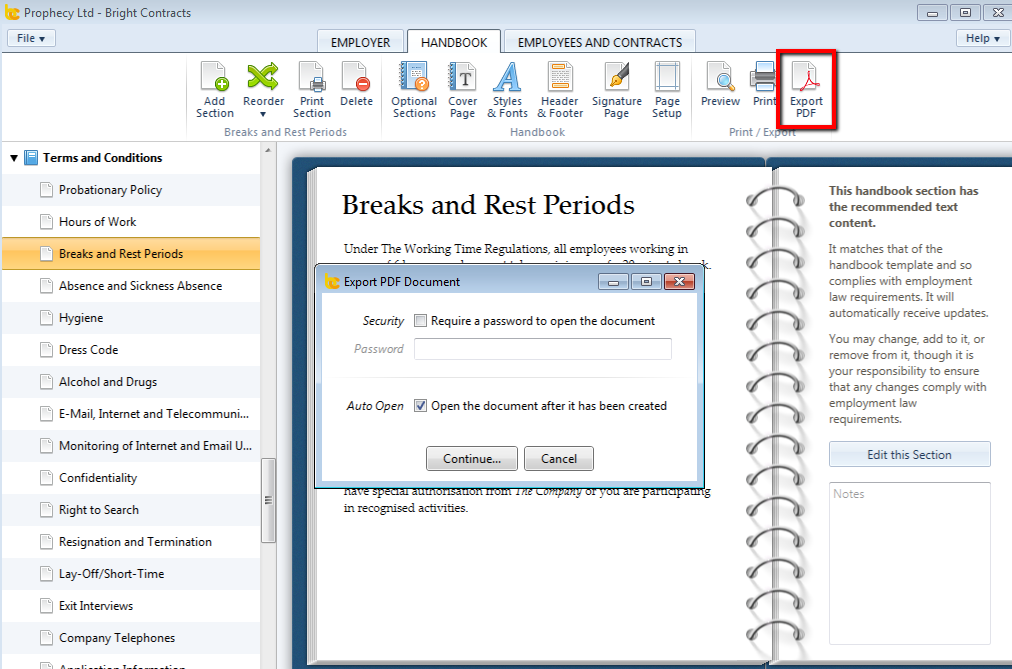Maximize the Export PDF Document dialog

[x=646, y=282]
